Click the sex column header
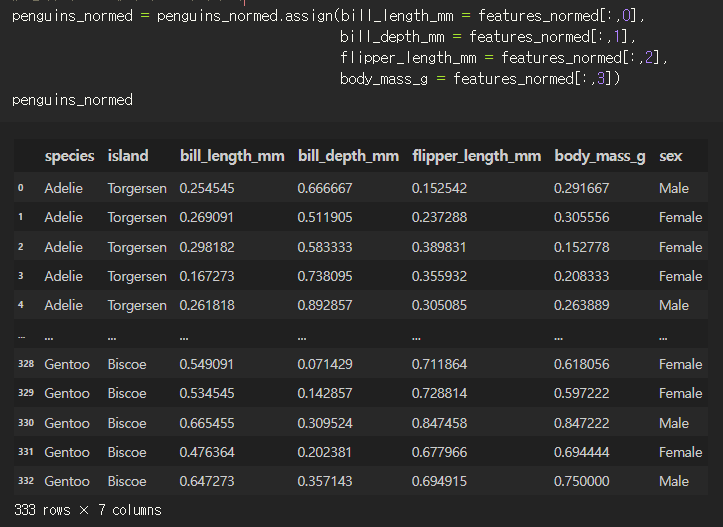The height and width of the screenshot is (527, 723). pos(670,156)
